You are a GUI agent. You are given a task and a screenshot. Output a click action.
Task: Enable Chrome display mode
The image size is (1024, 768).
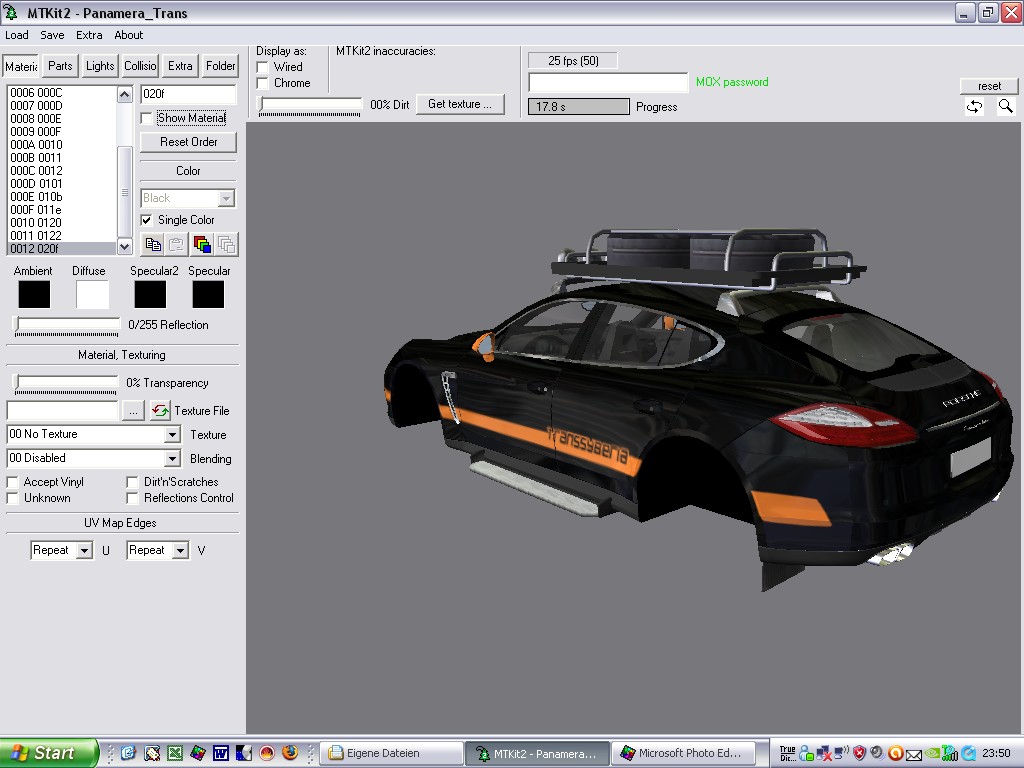263,83
